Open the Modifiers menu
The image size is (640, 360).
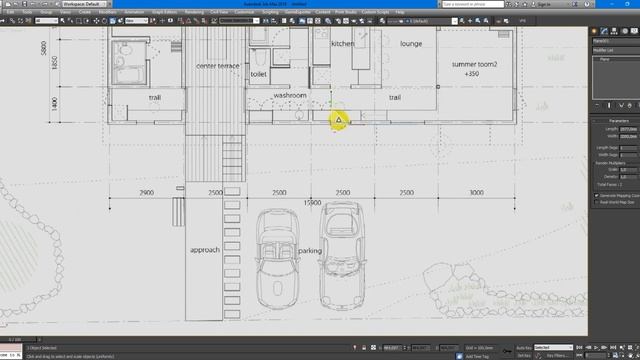pyautogui.click(x=107, y=12)
